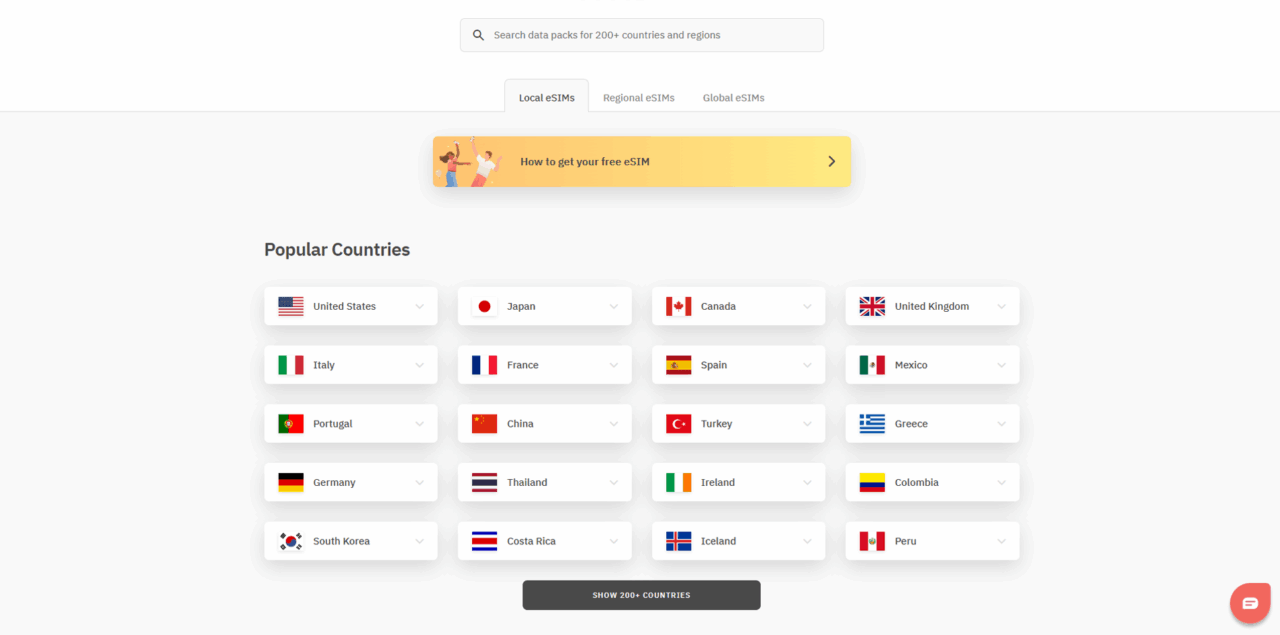Expand the Peru dropdown chevron
The image size is (1280, 635).
1001,542
